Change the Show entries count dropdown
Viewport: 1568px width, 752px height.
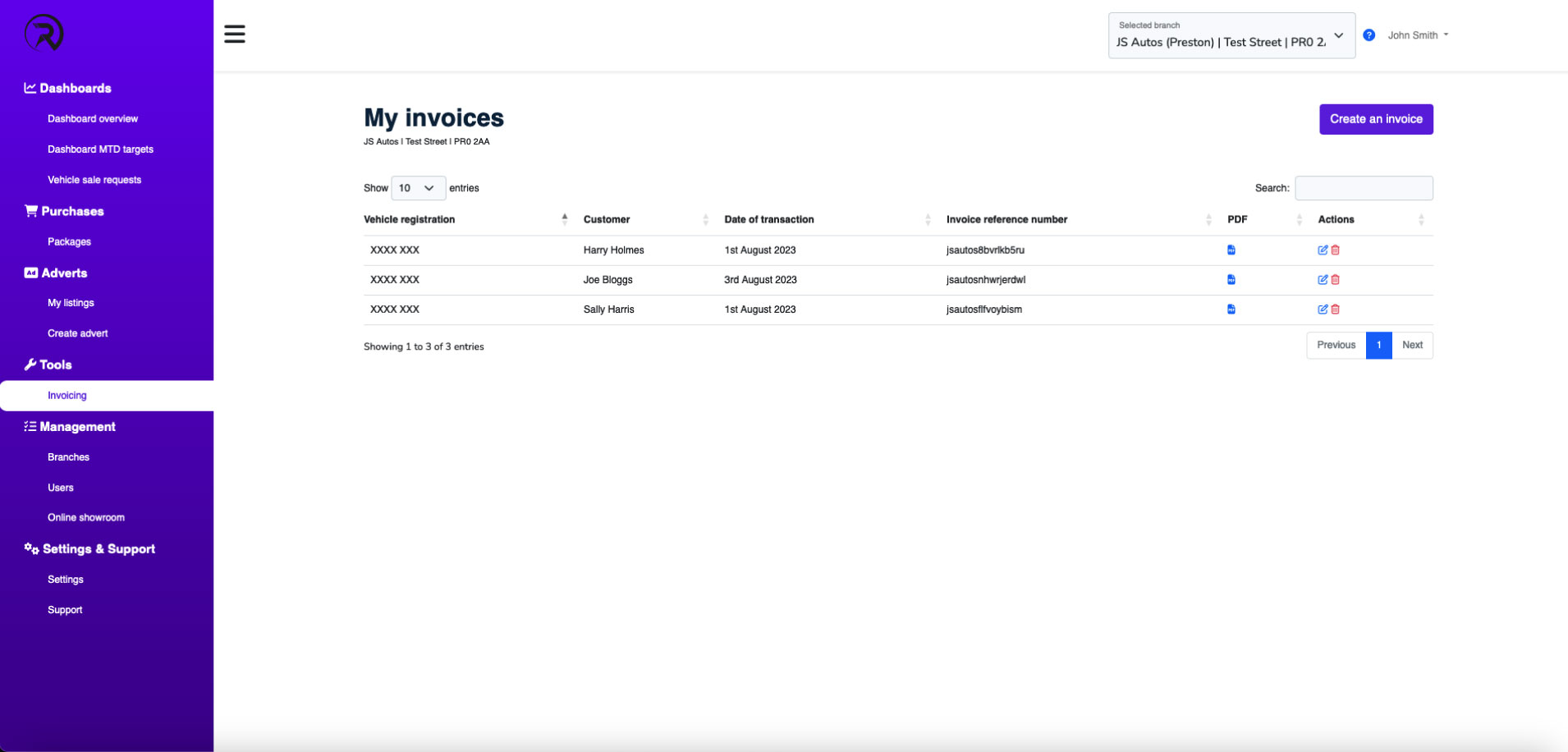[x=418, y=188]
